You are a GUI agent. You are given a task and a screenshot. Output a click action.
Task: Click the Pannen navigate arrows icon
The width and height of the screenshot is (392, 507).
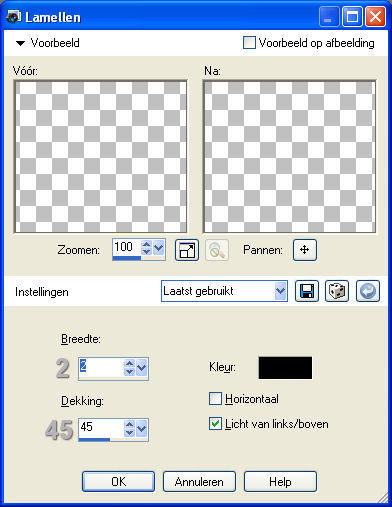click(305, 250)
